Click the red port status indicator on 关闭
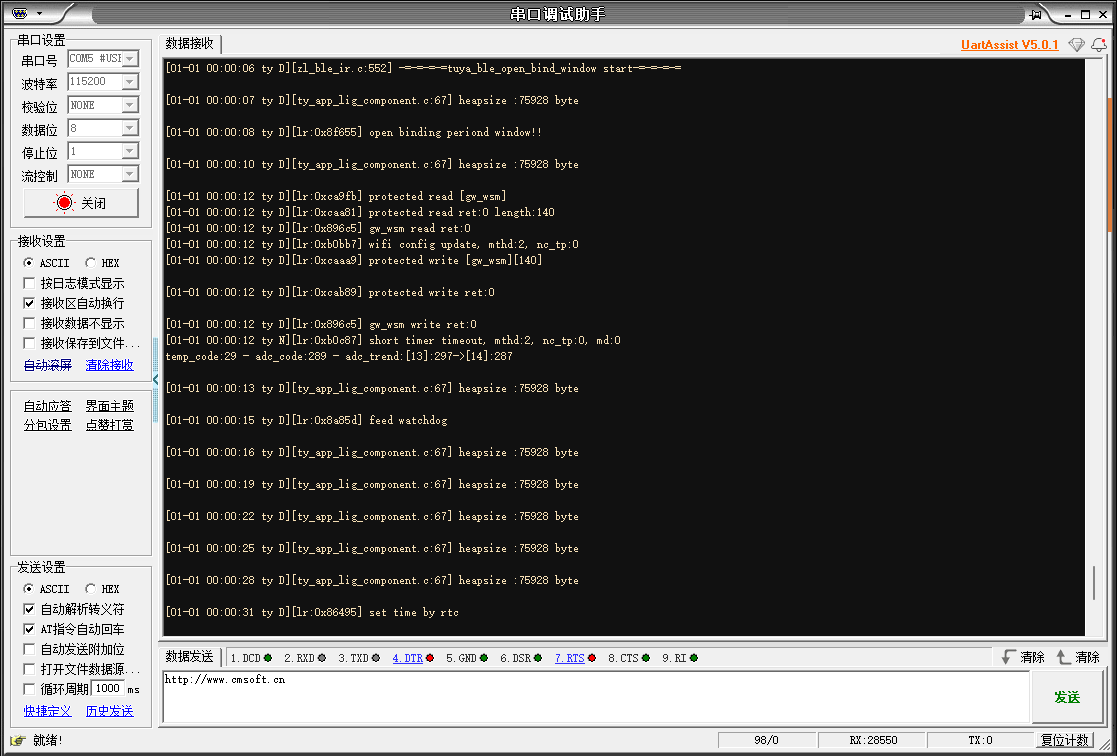Viewport: 1117px width, 756px height. tap(64, 203)
